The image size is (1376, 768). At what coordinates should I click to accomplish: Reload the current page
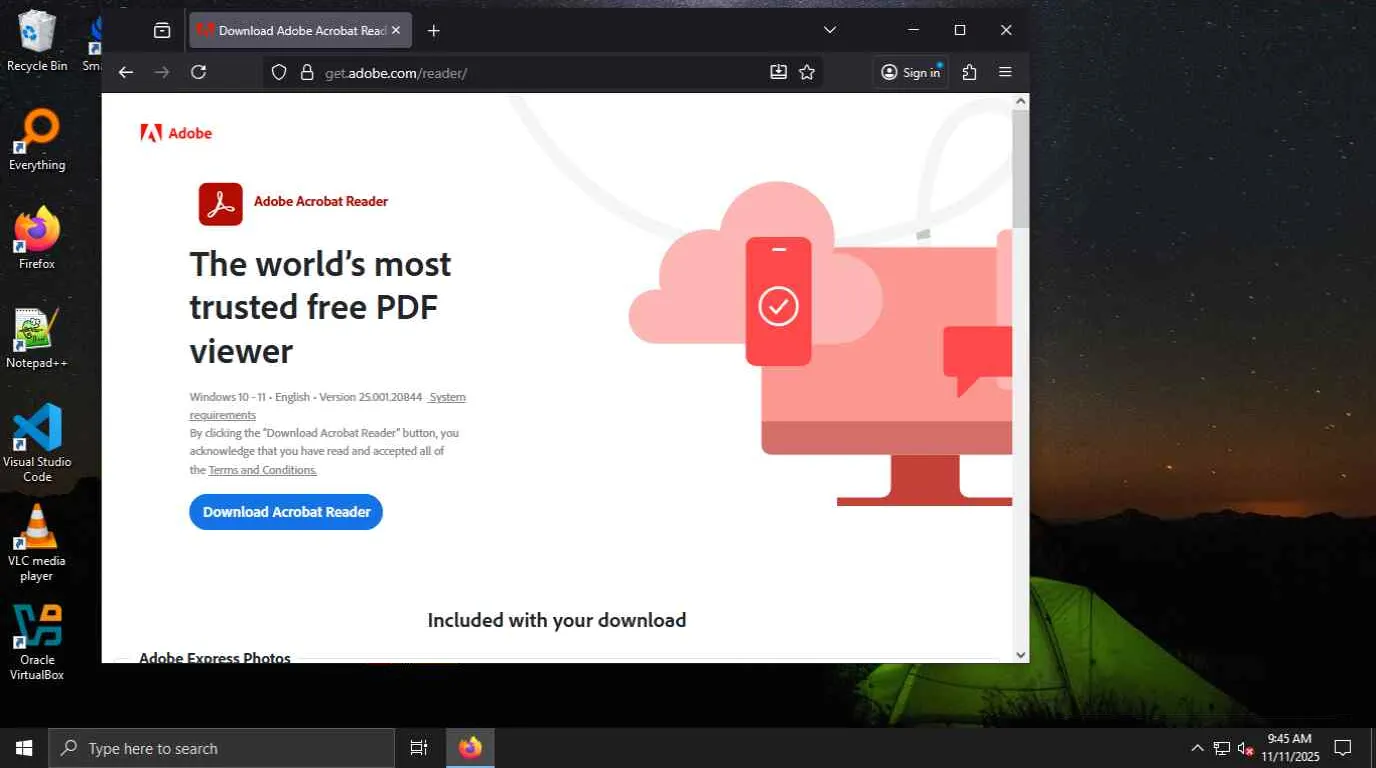[198, 72]
